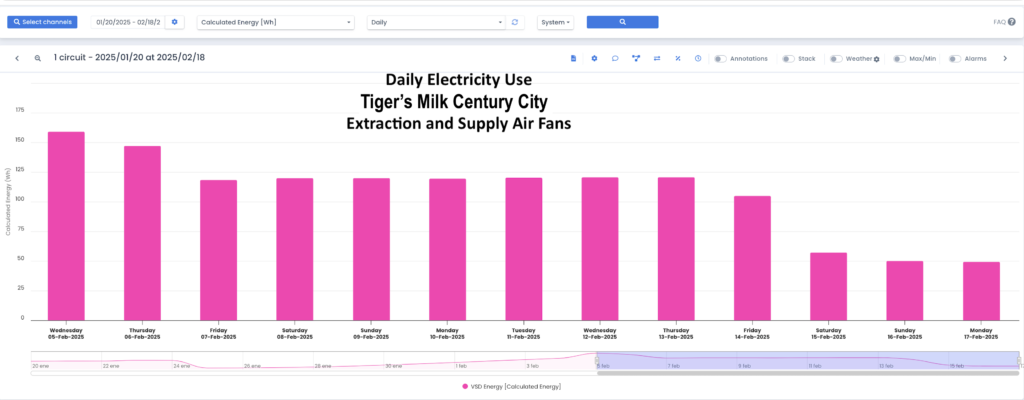1024x400 pixels.
Task: Refresh using the icon beside Daily
Action: tap(515, 22)
